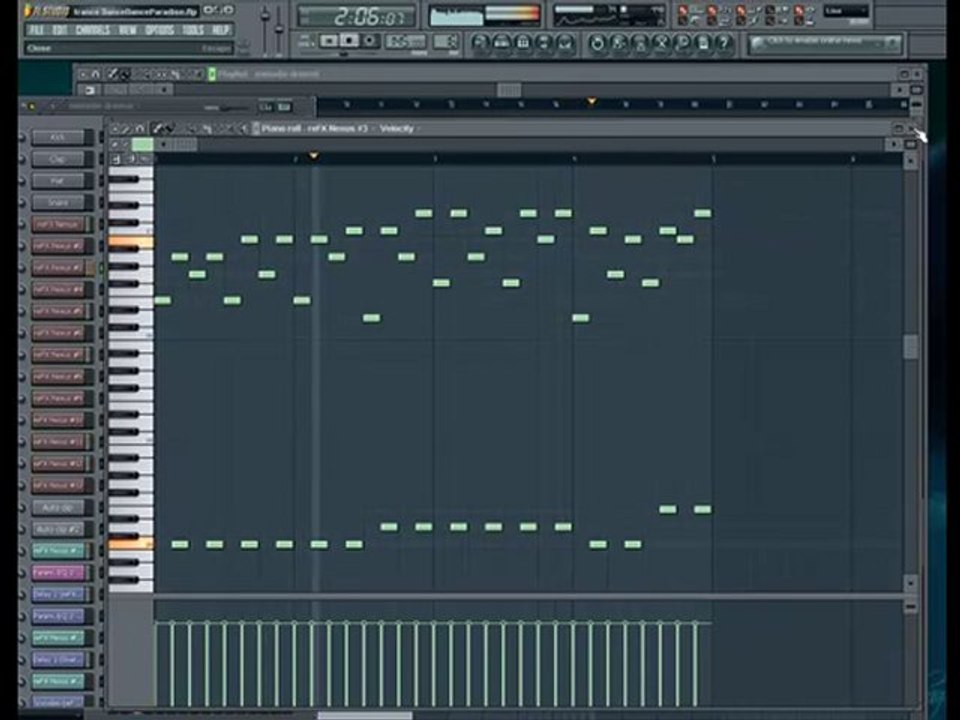Open the Browser shortcut icon

click(x=544, y=42)
